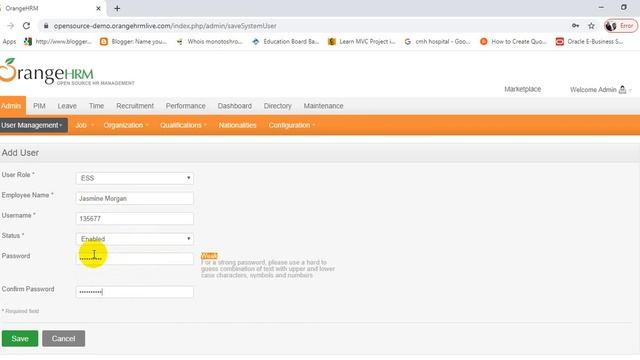The width and height of the screenshot is (640, 360).
Task: Open the Maintenance tab
Action: pos(323,106)
